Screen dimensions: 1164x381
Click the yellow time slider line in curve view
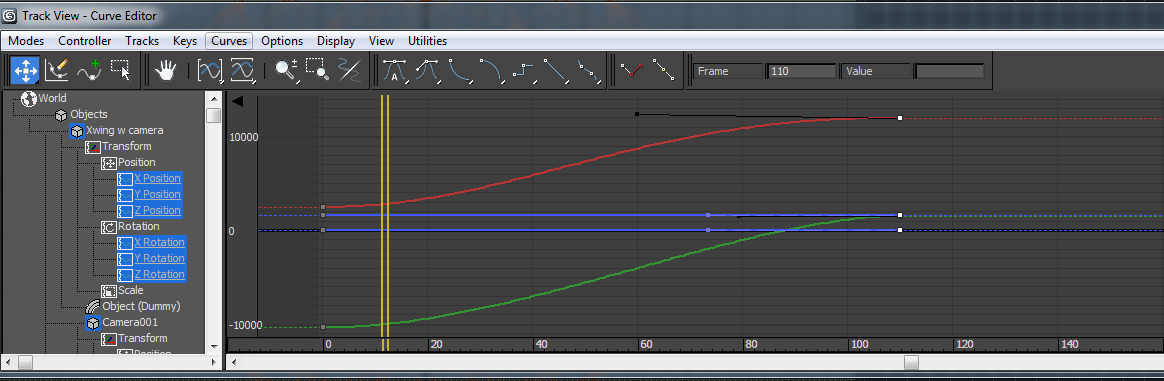pyautogui.click(x=385, y=223)
